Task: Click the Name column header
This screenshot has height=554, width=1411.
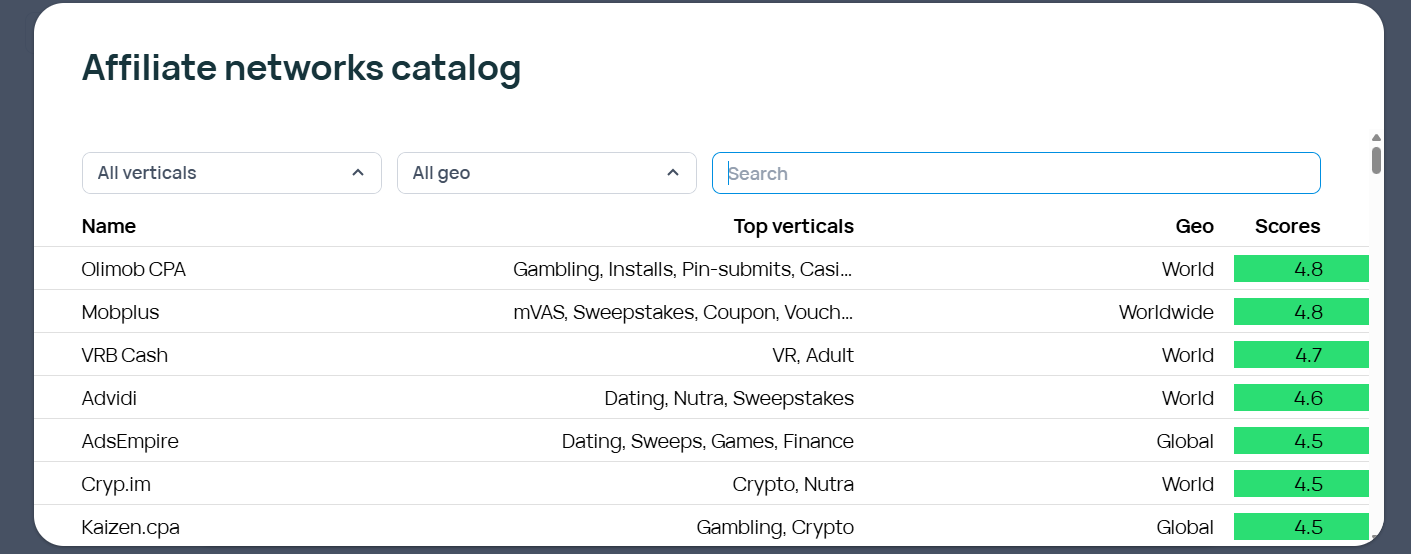Action: pyautogui.click(x=109, y=226)
